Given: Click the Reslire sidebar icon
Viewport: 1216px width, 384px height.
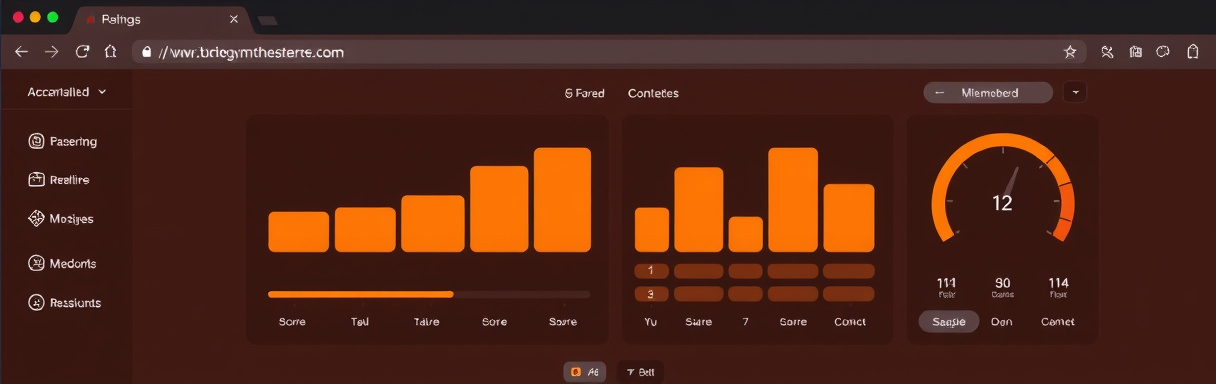Looking at the screenshot, I should pyautogui.click(x=36, y=180).
